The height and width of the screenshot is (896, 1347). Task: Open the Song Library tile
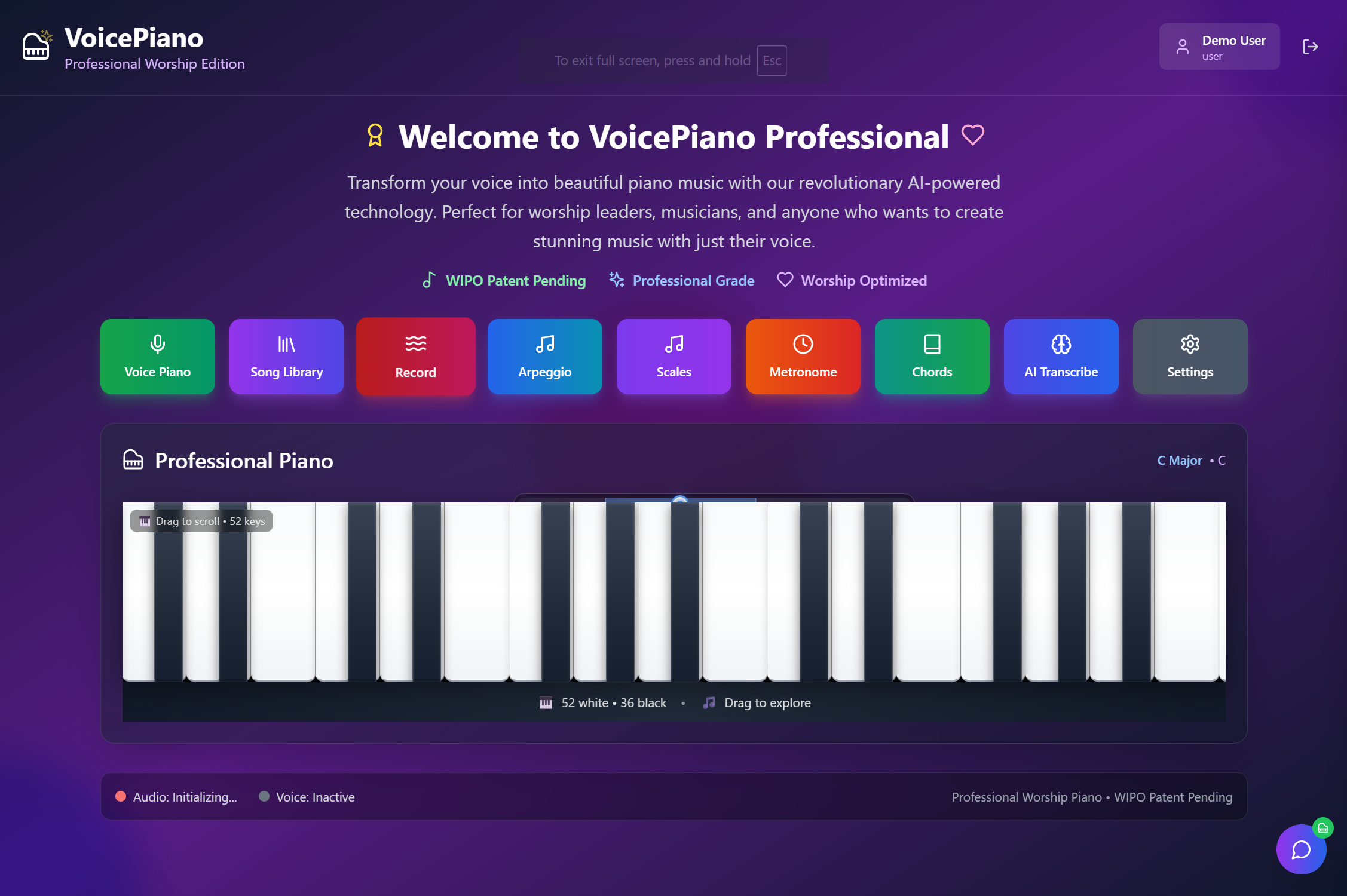click(287, 357)
